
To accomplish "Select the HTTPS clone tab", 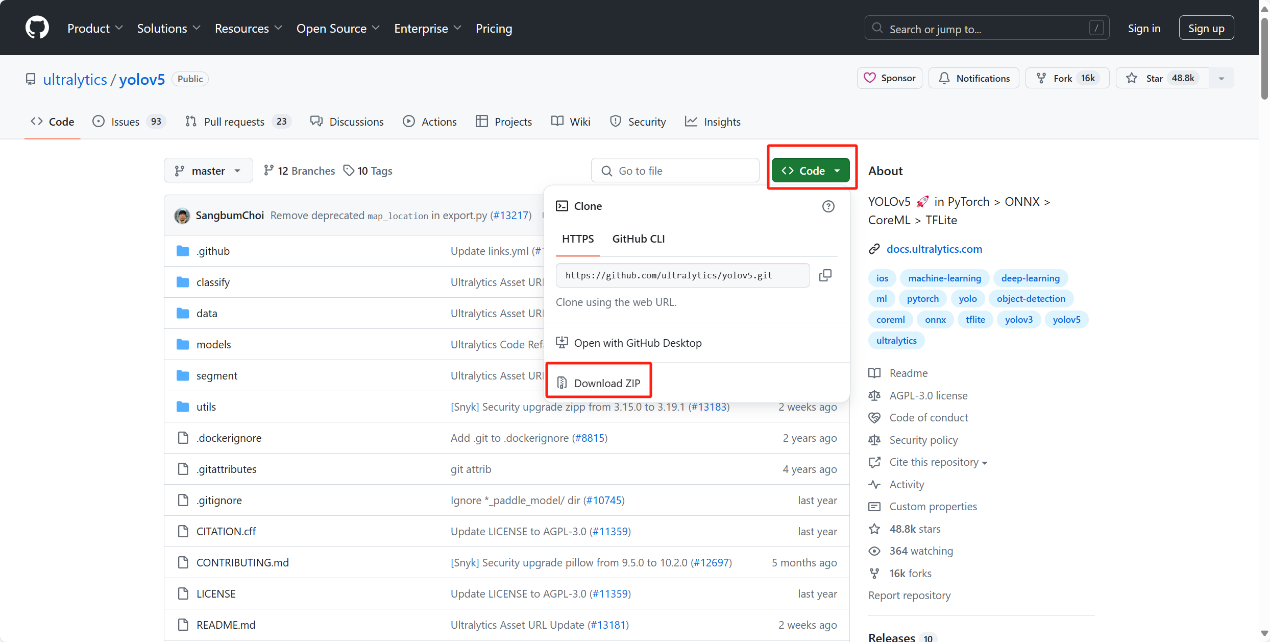I will [578, 239].
